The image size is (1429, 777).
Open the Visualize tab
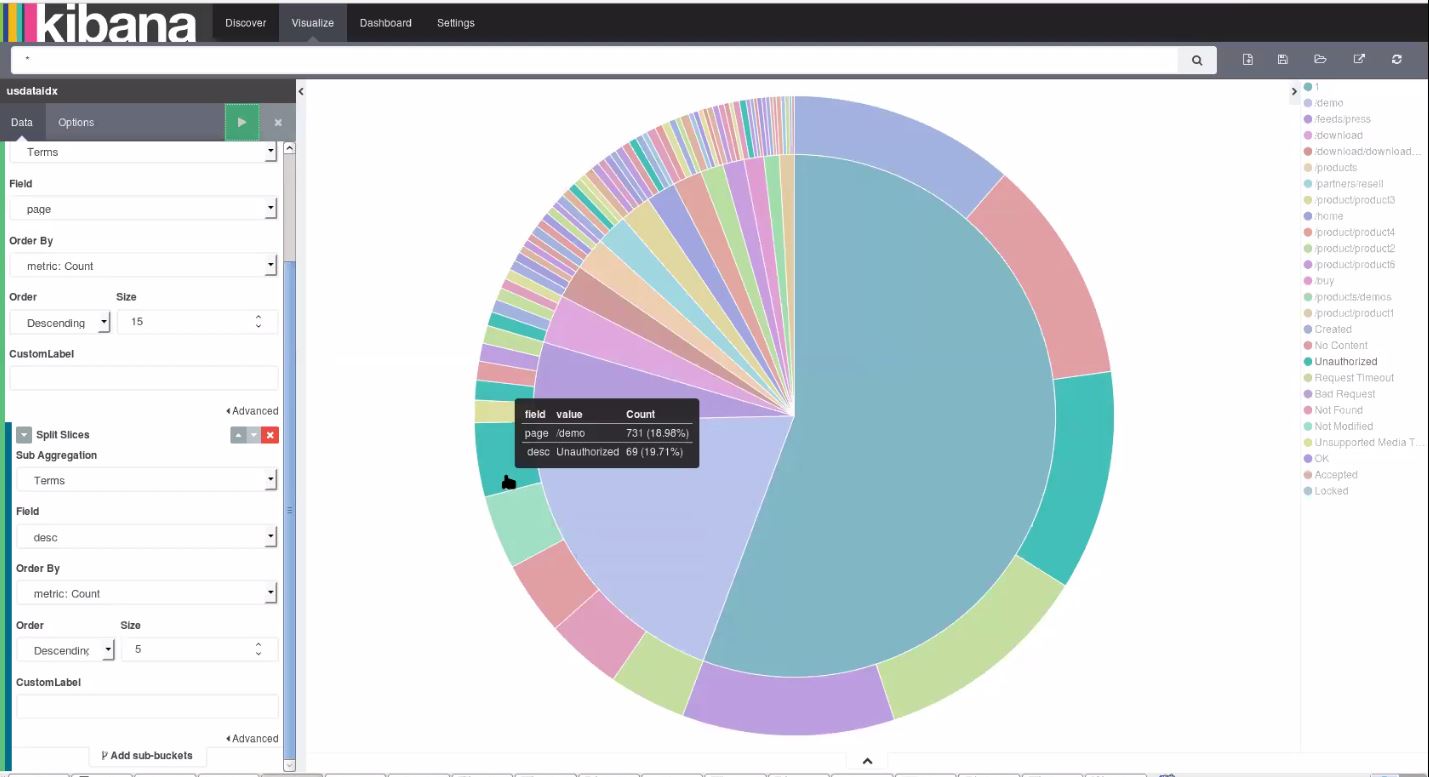coord(313,23)
